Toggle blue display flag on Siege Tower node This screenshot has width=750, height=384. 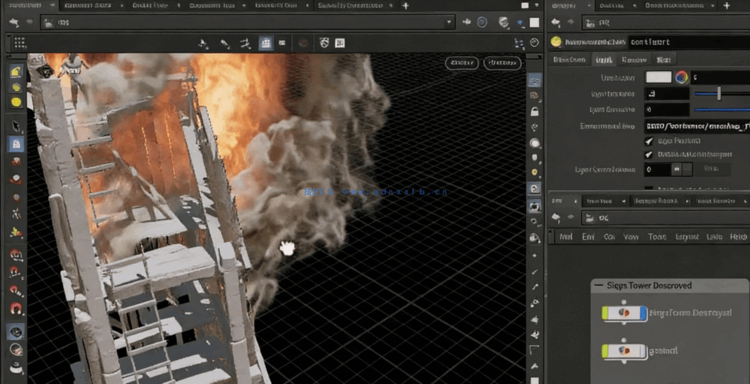point(643,313)
